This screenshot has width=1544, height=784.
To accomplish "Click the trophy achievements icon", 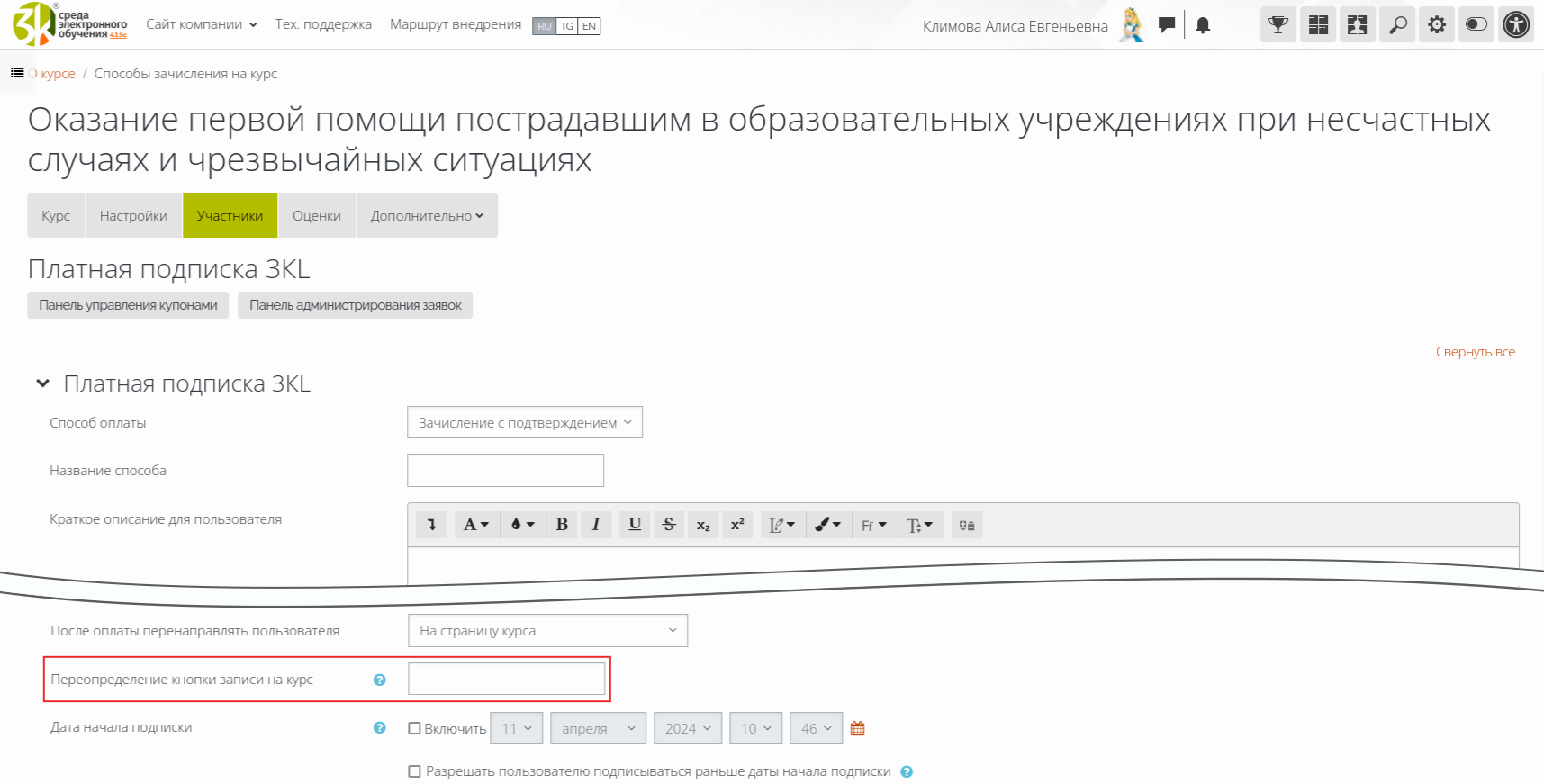I will click(1278, 25).
